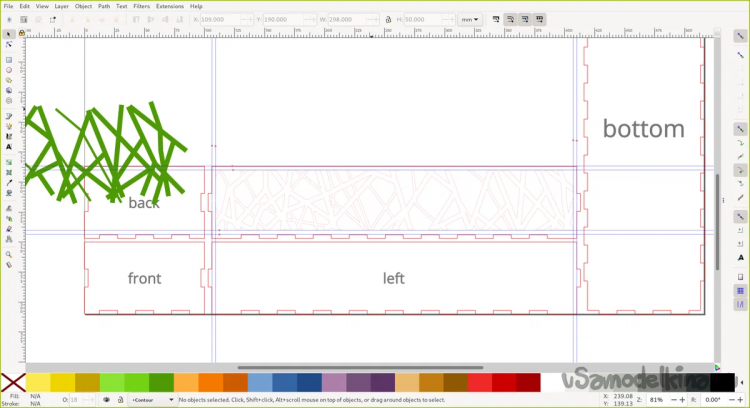Viewport: 750px width, 408px height.
Task: Open the mm units dropdown
Action: pyautogui.click(x=469, y=19)
